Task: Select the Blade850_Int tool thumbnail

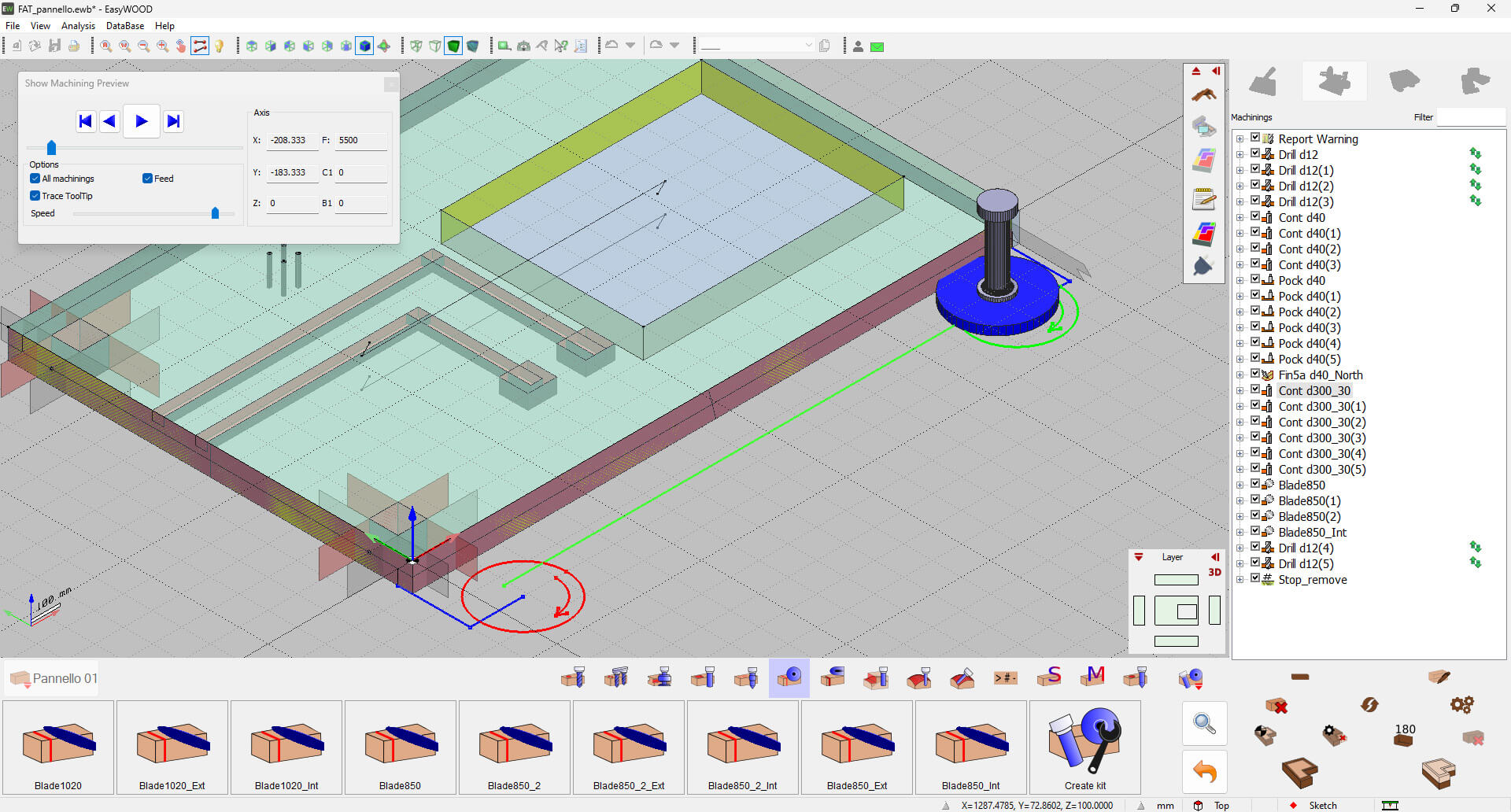Action: (x=971, y=747)
